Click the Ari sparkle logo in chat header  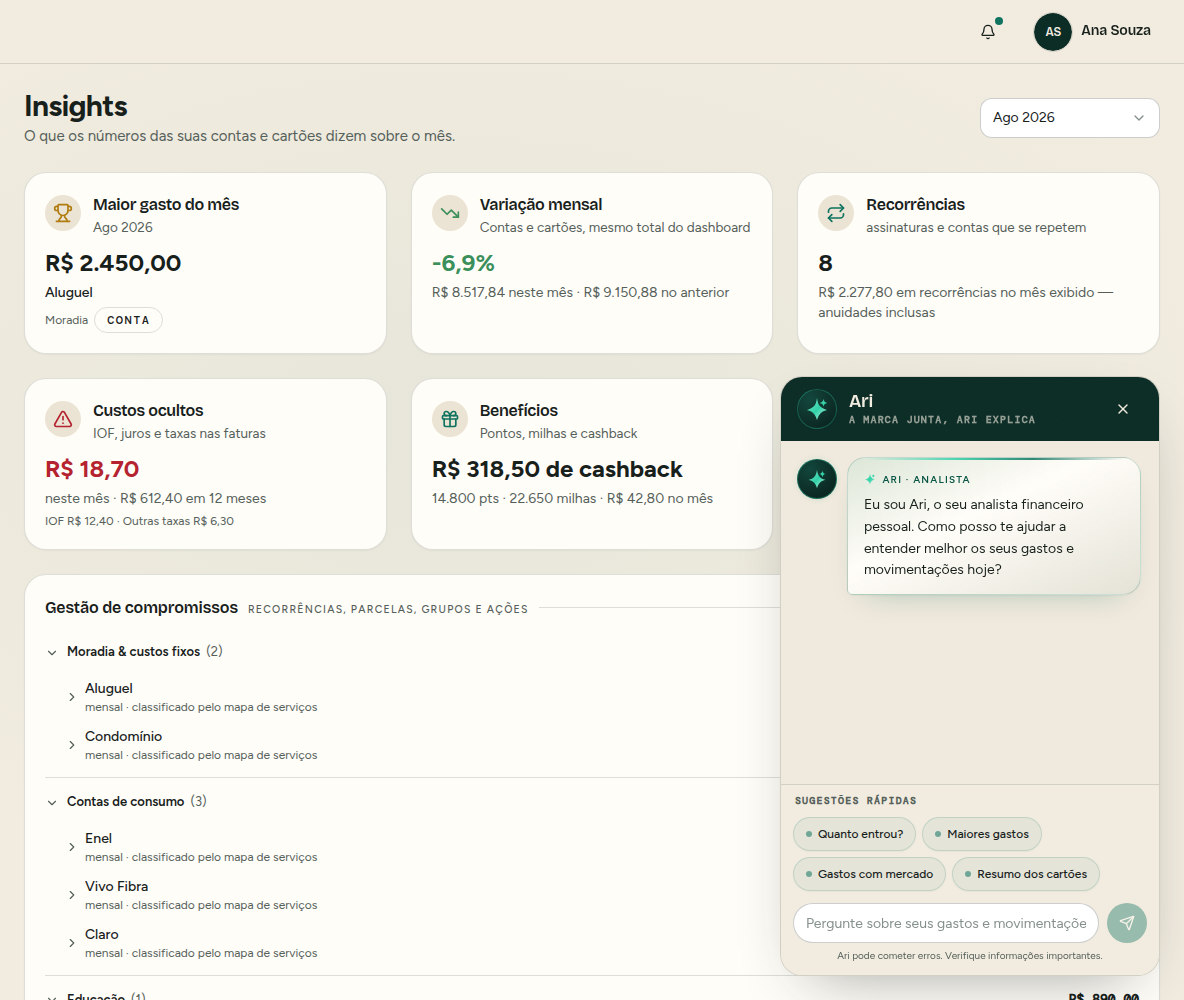[x=817, y=409]
